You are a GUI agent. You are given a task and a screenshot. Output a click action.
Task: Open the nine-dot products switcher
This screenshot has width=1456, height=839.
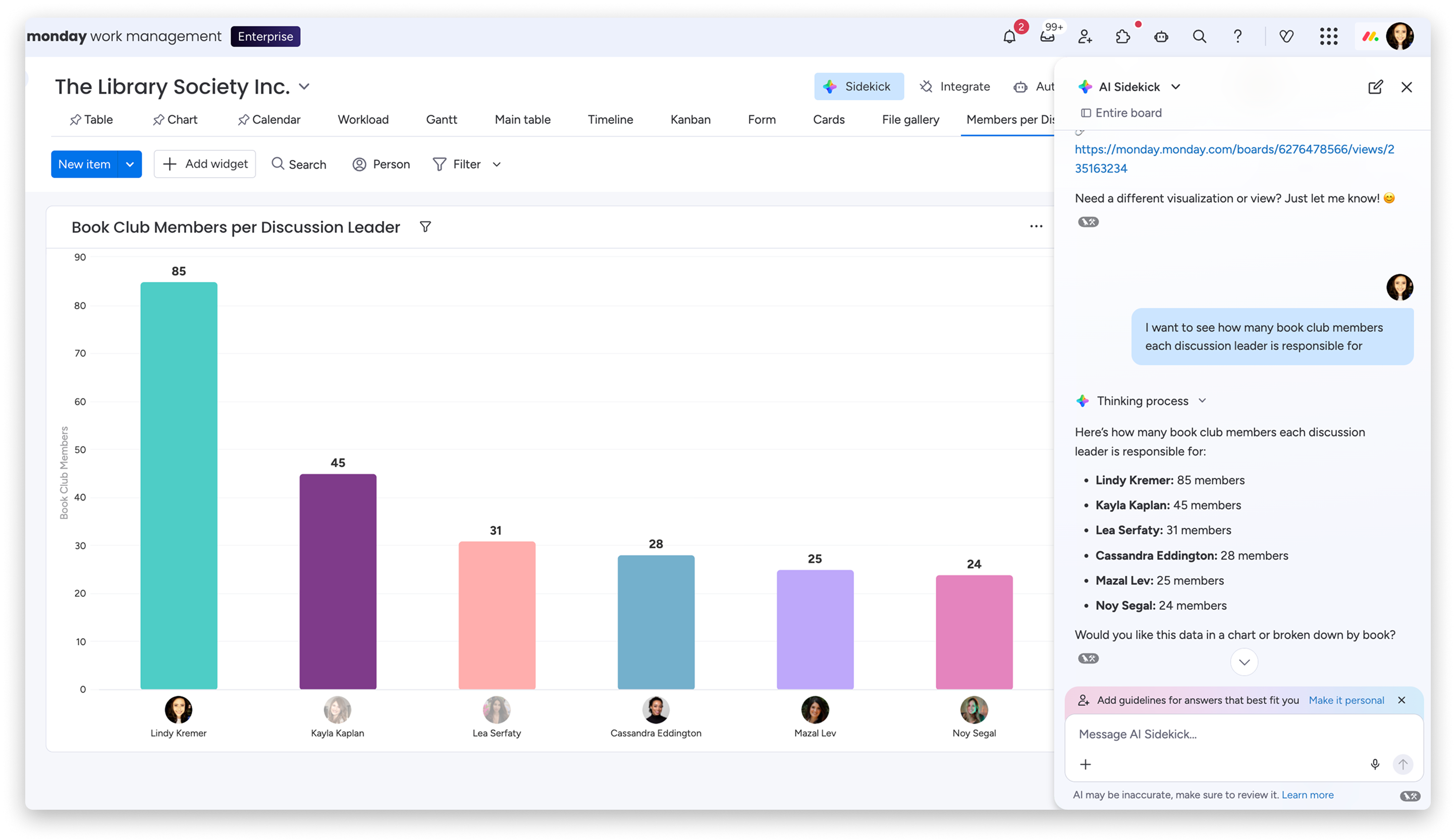1329,37
